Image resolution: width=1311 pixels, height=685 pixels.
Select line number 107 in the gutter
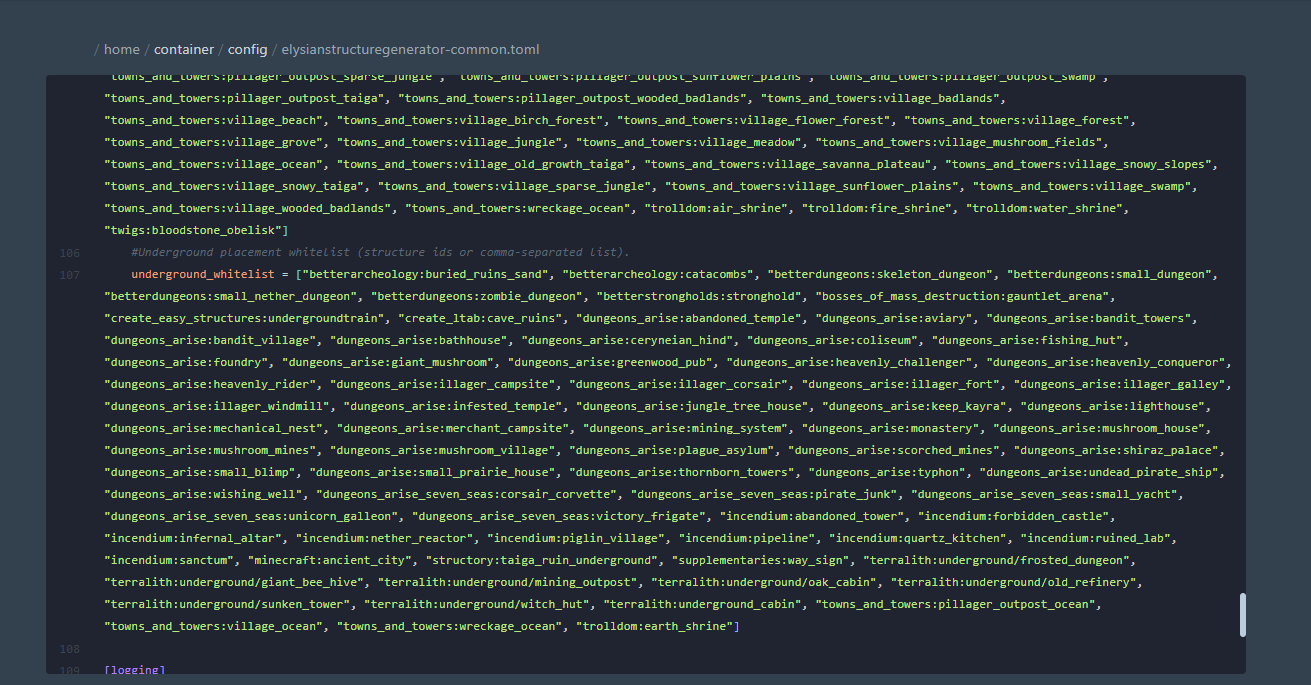(70, 274)
